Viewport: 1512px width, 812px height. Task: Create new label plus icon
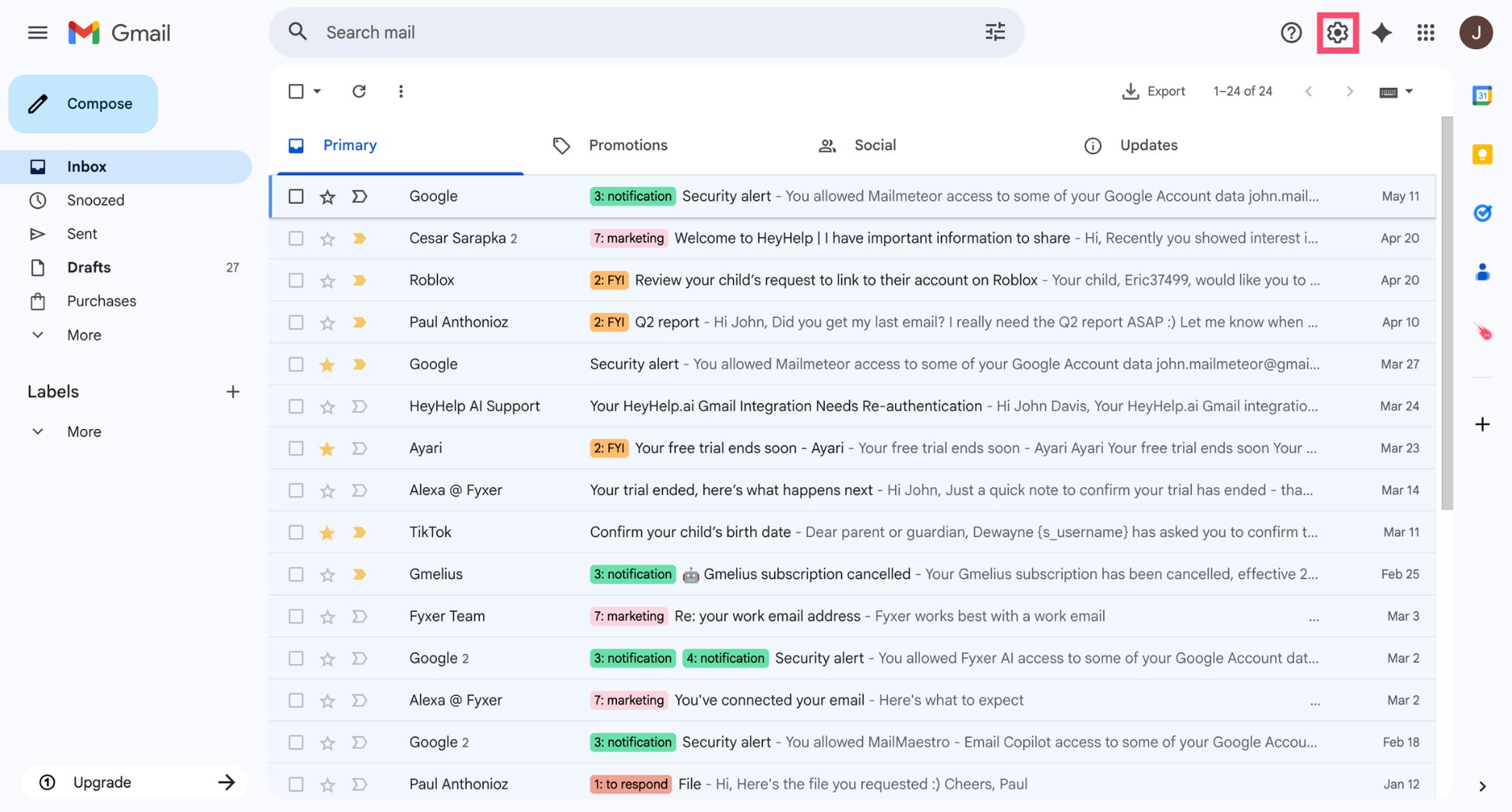[232, 392]
